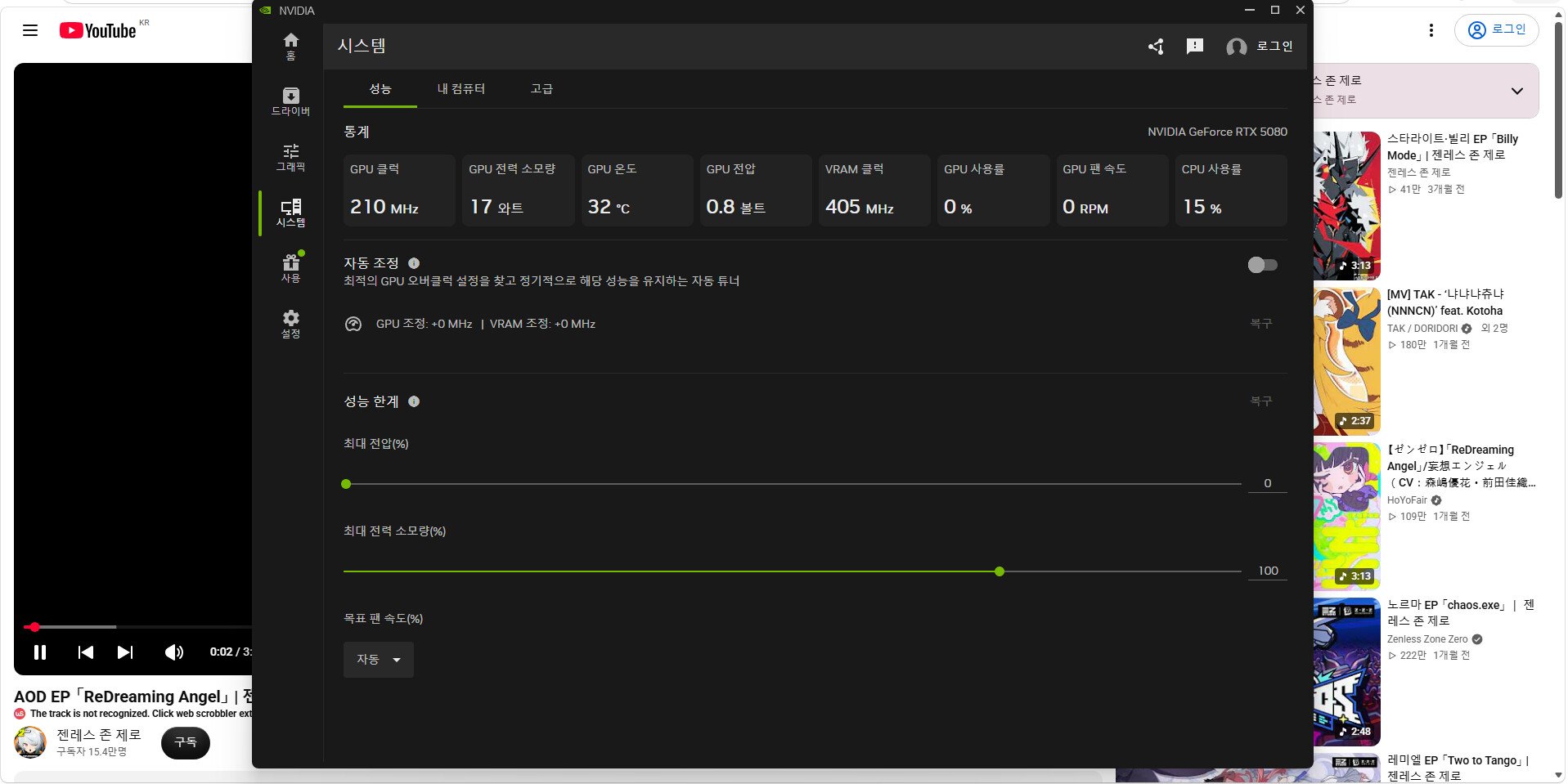Pause the YouTube video
Screen dimensions: 1568x784
click(x=40, y=652)
